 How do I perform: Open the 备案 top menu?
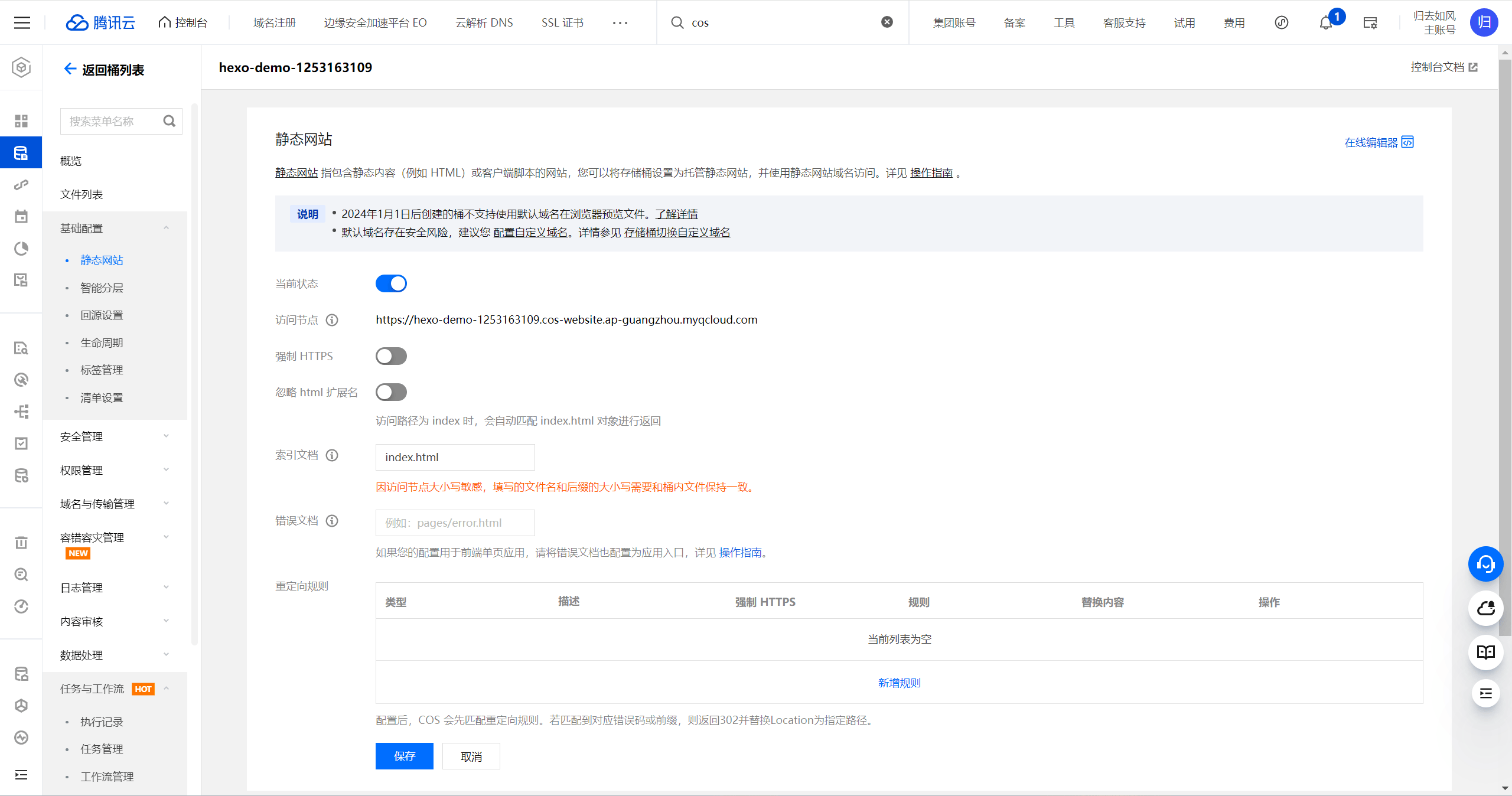[1015, 22]
